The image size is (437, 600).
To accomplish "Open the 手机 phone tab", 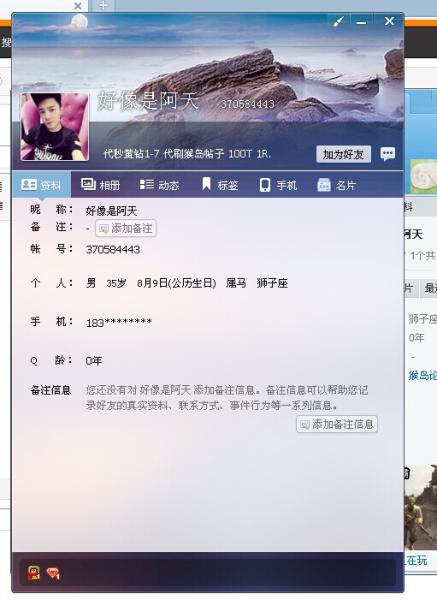I will point(278,185).
